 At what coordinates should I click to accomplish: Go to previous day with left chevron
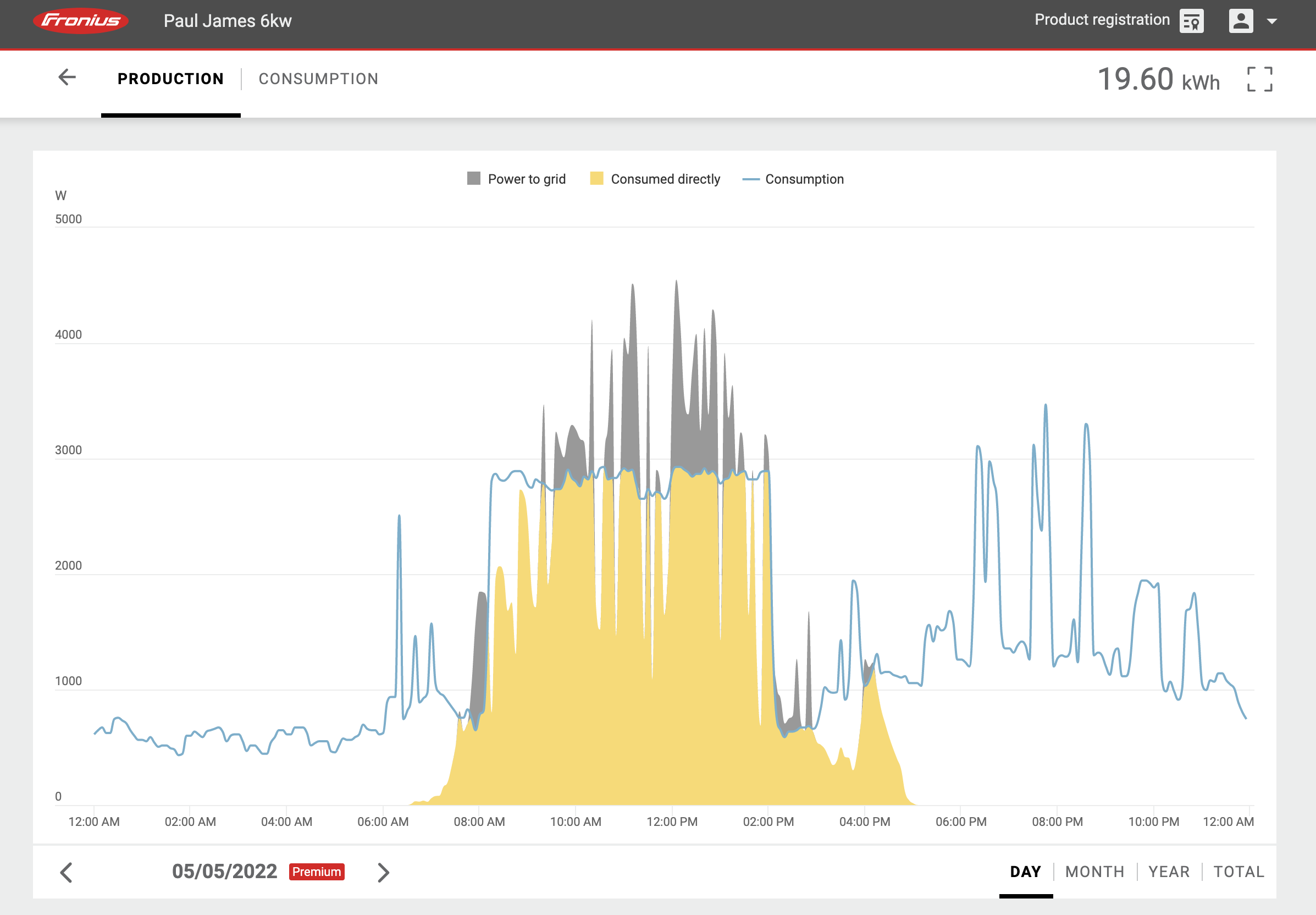coord(67,873)
